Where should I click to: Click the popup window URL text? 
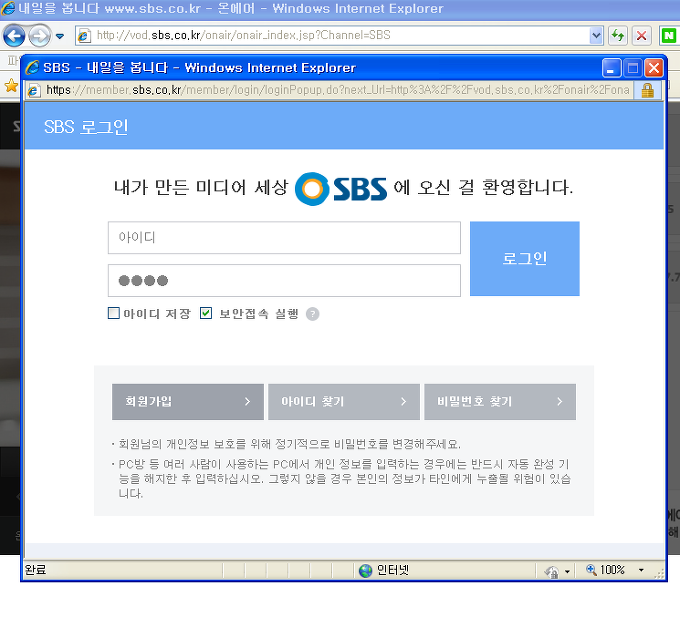pyautogui.click(x=337, y=90)
